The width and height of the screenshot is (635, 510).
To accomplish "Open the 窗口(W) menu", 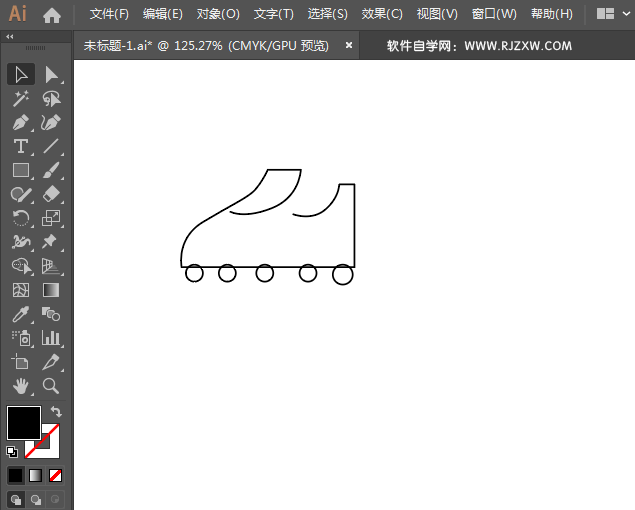I will 494,14.
